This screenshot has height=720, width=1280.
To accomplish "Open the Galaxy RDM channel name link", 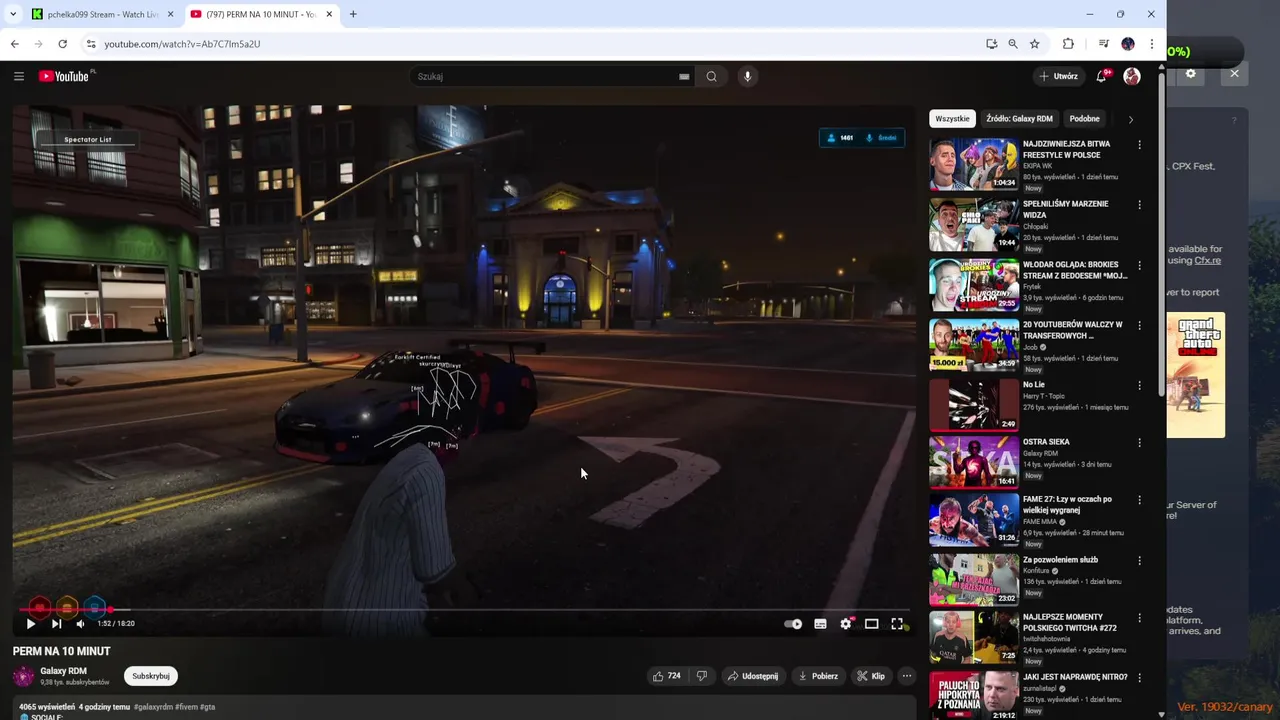I will [x=63, y=671].
